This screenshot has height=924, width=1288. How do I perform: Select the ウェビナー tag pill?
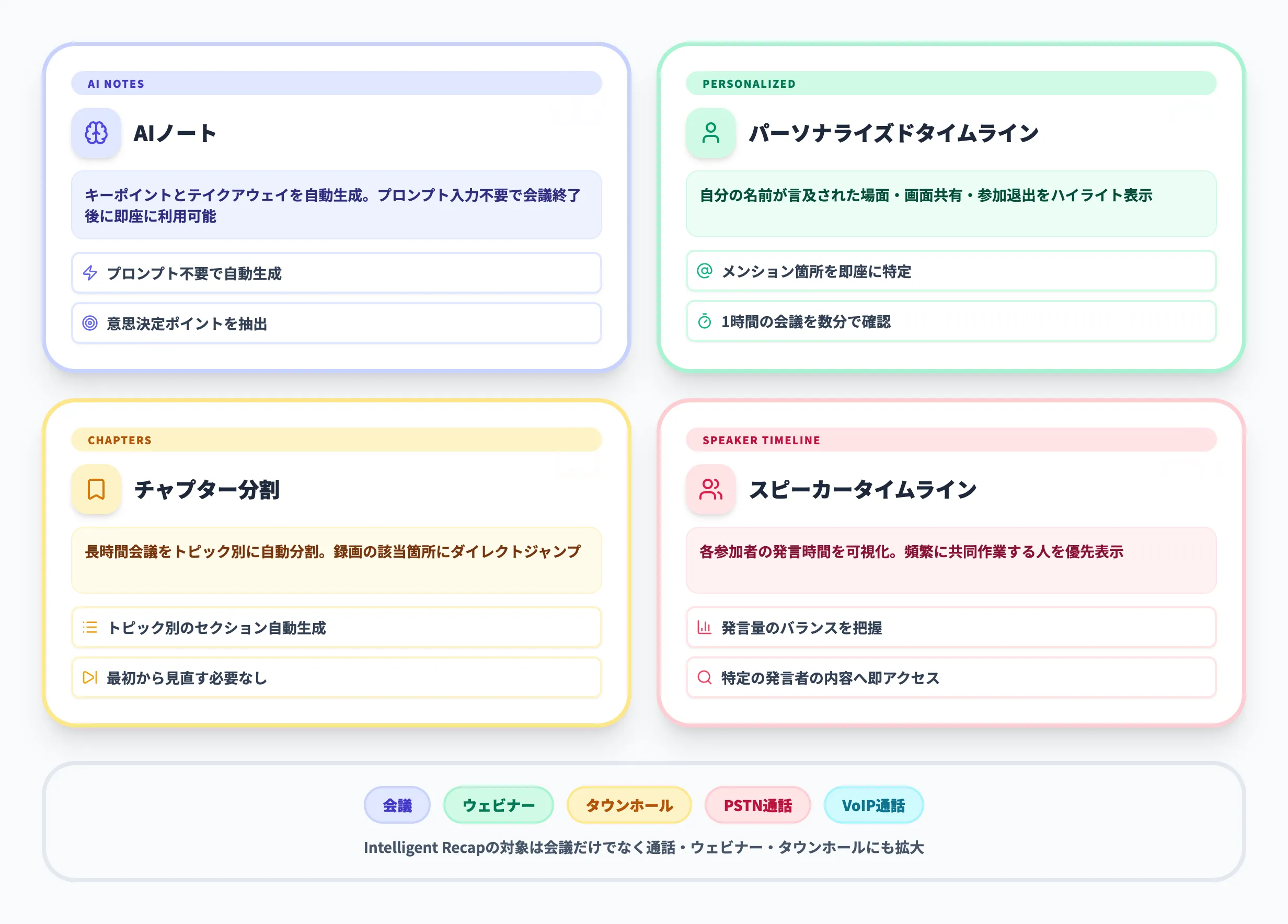[x=499, y=805]
